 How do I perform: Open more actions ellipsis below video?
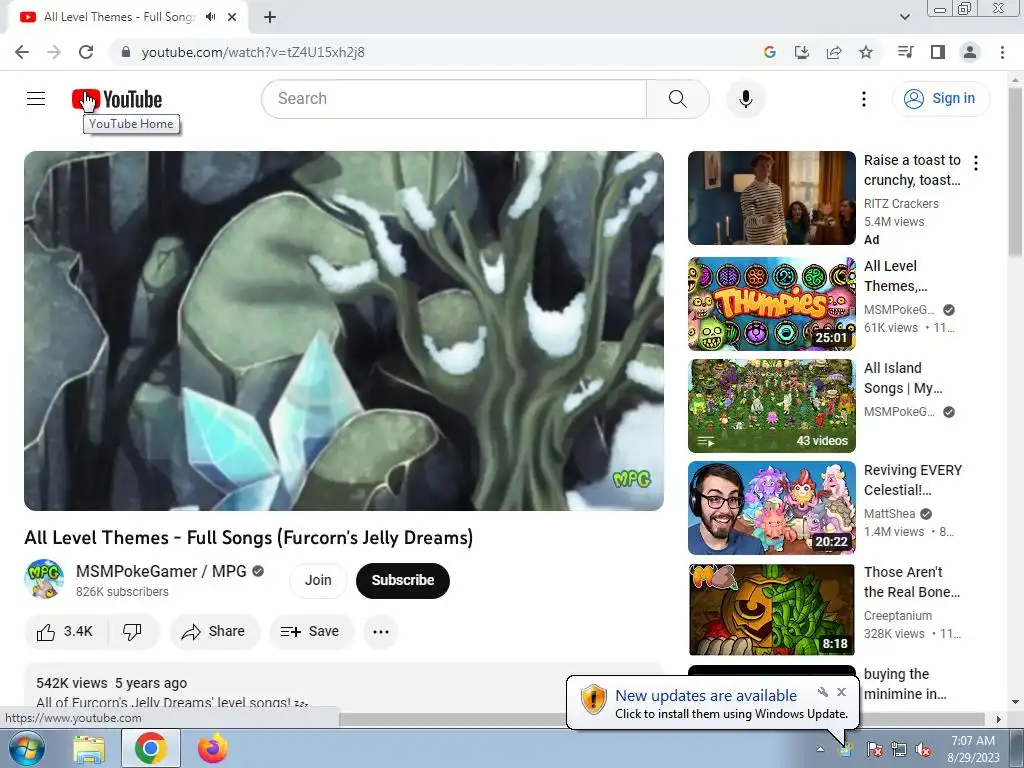(381, 632)
